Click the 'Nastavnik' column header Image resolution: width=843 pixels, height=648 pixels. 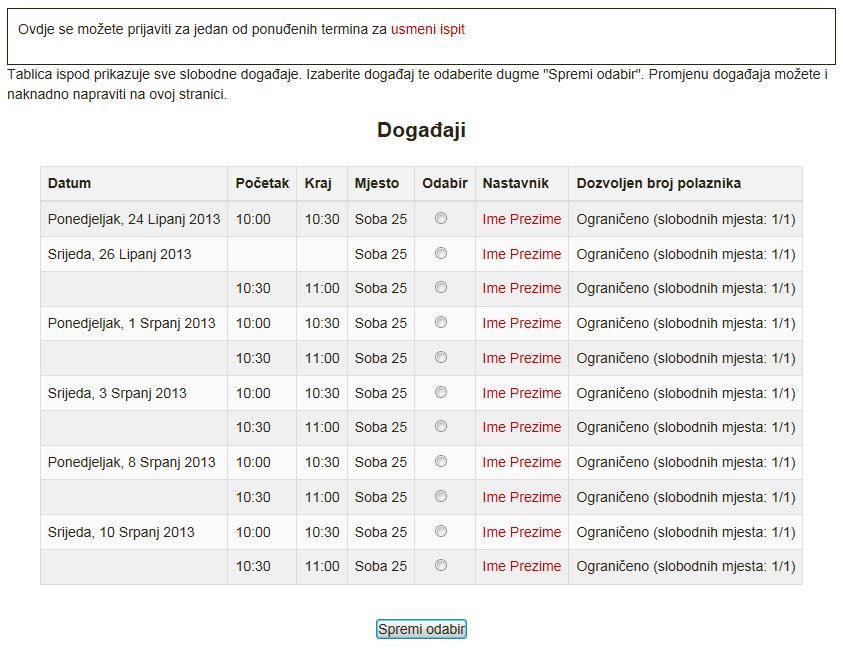pyautogui.click(x=516, y=183)
